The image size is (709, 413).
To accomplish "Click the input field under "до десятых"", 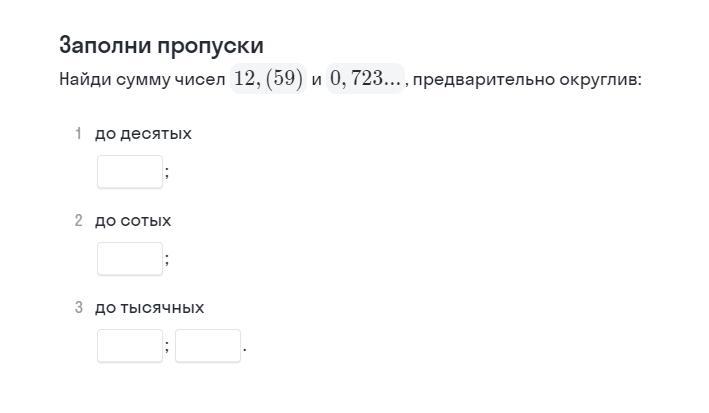I will (130, 172).
